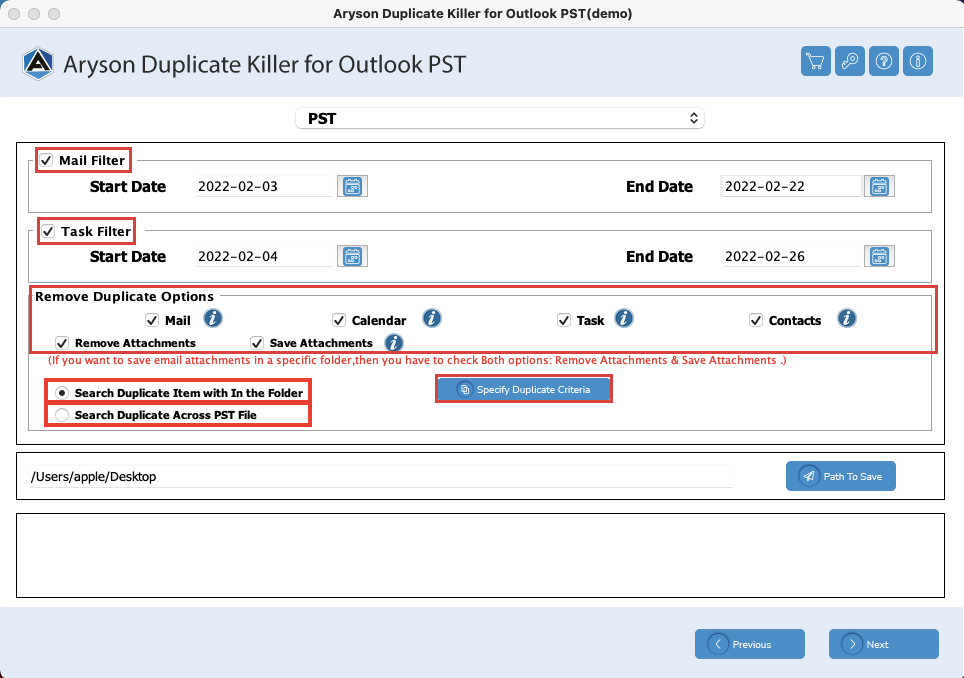Select Search Duplicate Across PST File
Image resolution: width=964 pixels, height=678 pixels.
coord(61,415)
